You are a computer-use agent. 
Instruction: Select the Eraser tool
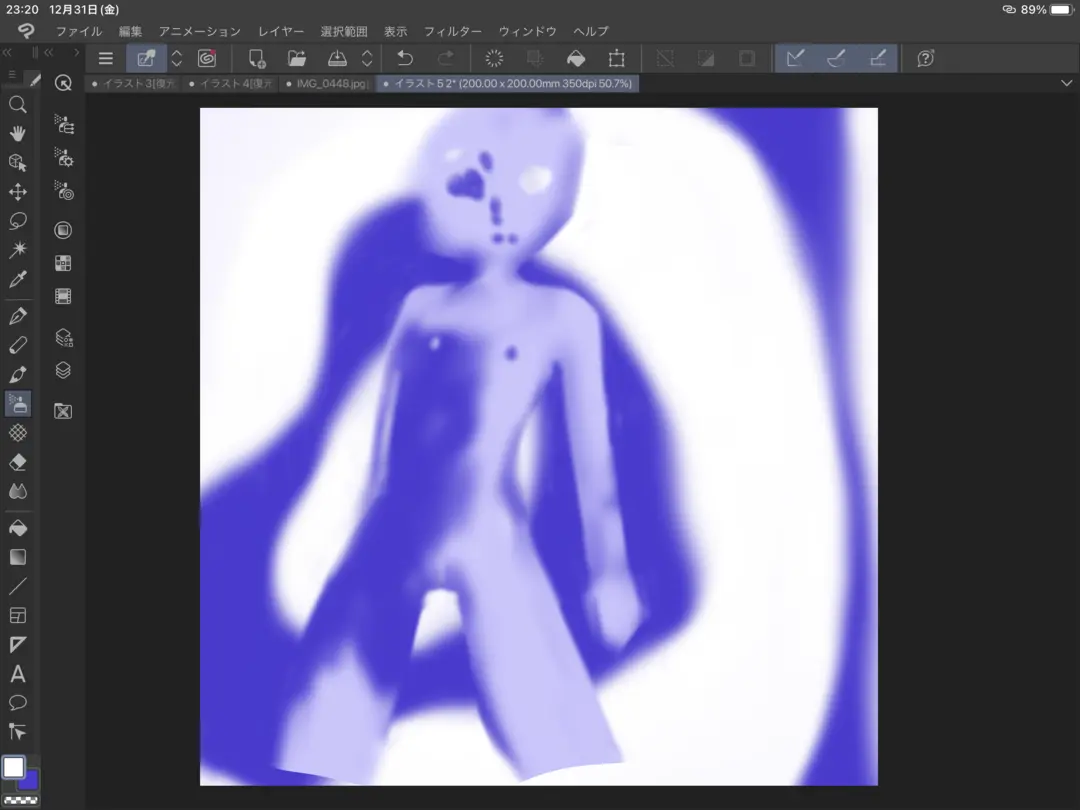coord(18,462)
